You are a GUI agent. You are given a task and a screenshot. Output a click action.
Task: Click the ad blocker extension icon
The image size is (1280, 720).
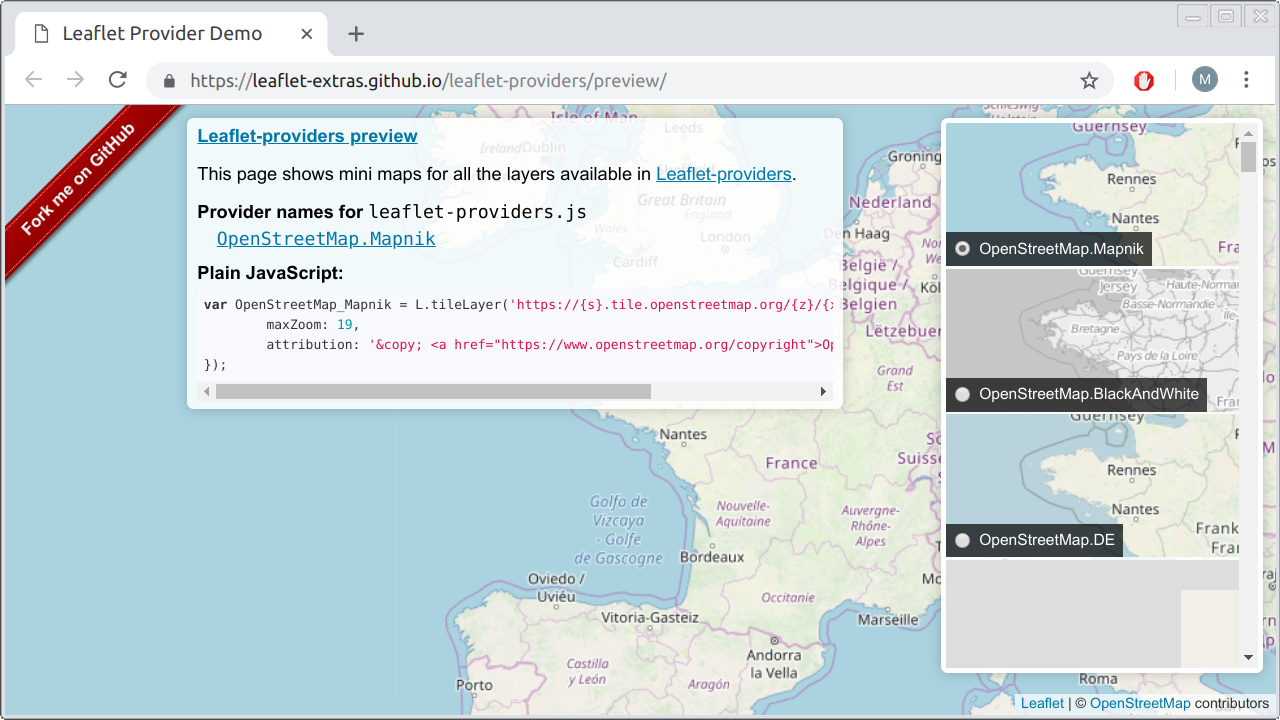(1143, 79)
